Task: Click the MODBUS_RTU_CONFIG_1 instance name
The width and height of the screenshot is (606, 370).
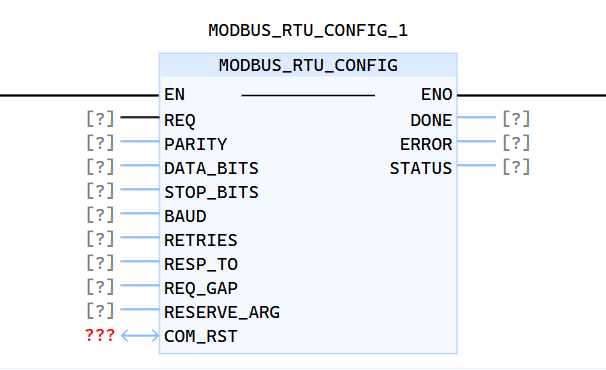Action: (x=308, y=31)
